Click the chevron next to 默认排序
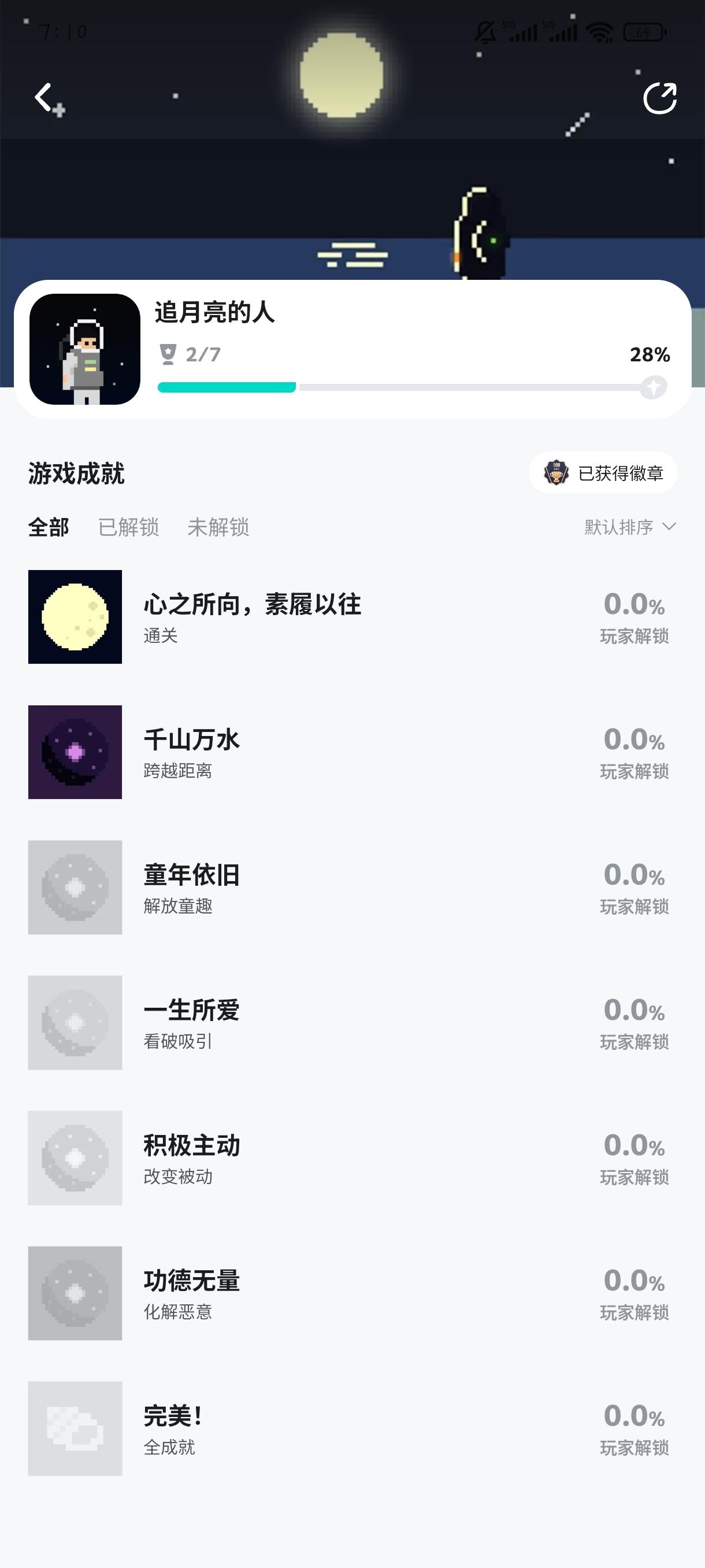This screenshot has width=705, height=1568. click(x=669, y=527)
